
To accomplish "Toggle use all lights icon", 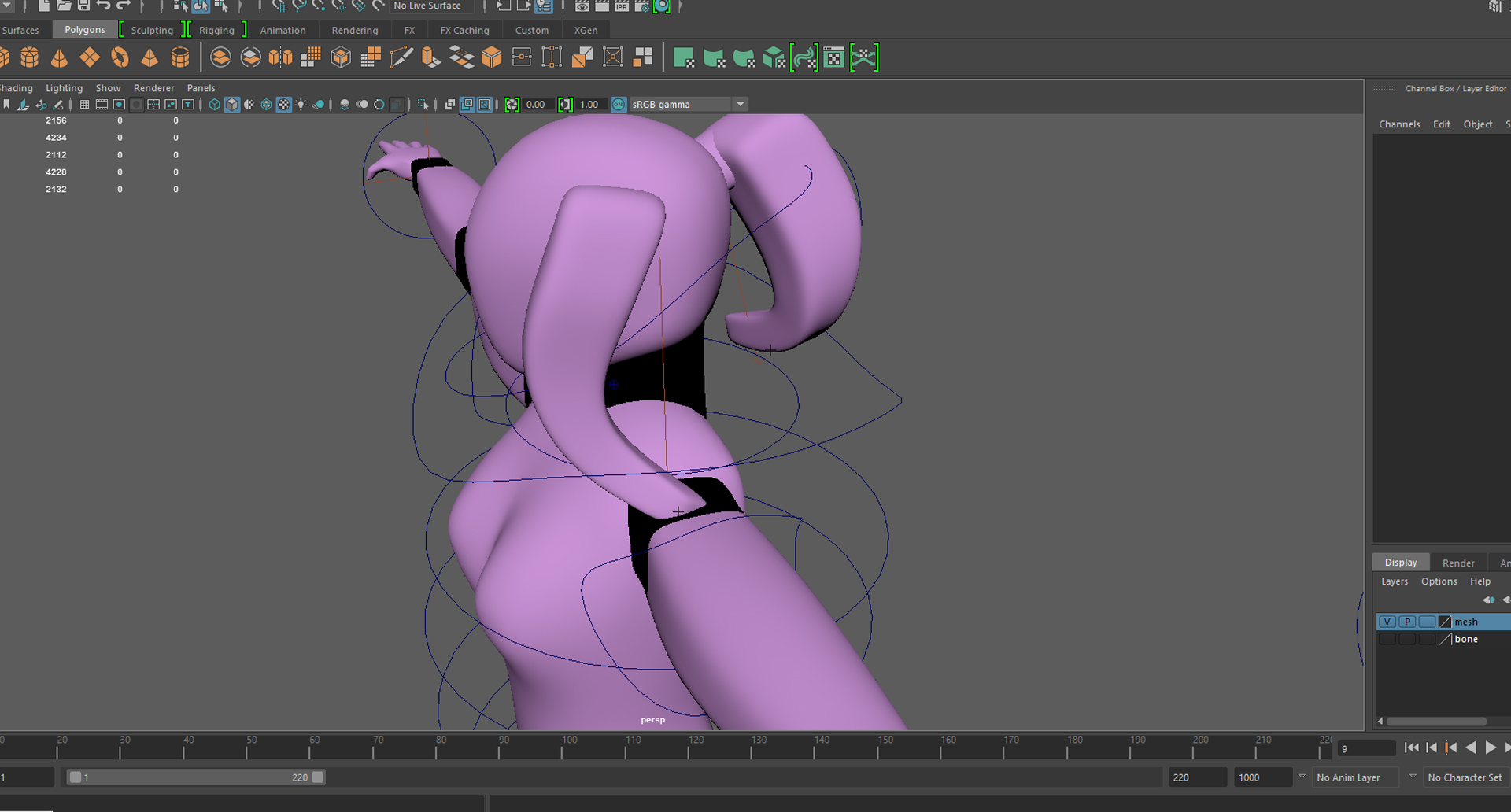I will click(301, 105).
